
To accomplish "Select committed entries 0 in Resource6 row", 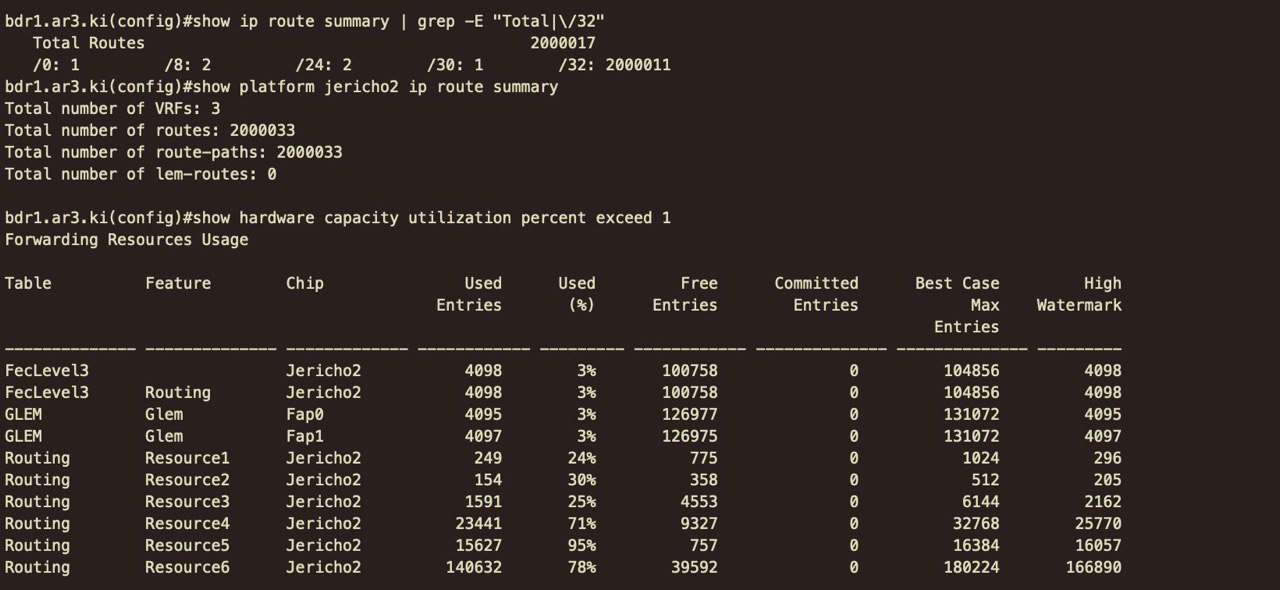I will [854, 567].
